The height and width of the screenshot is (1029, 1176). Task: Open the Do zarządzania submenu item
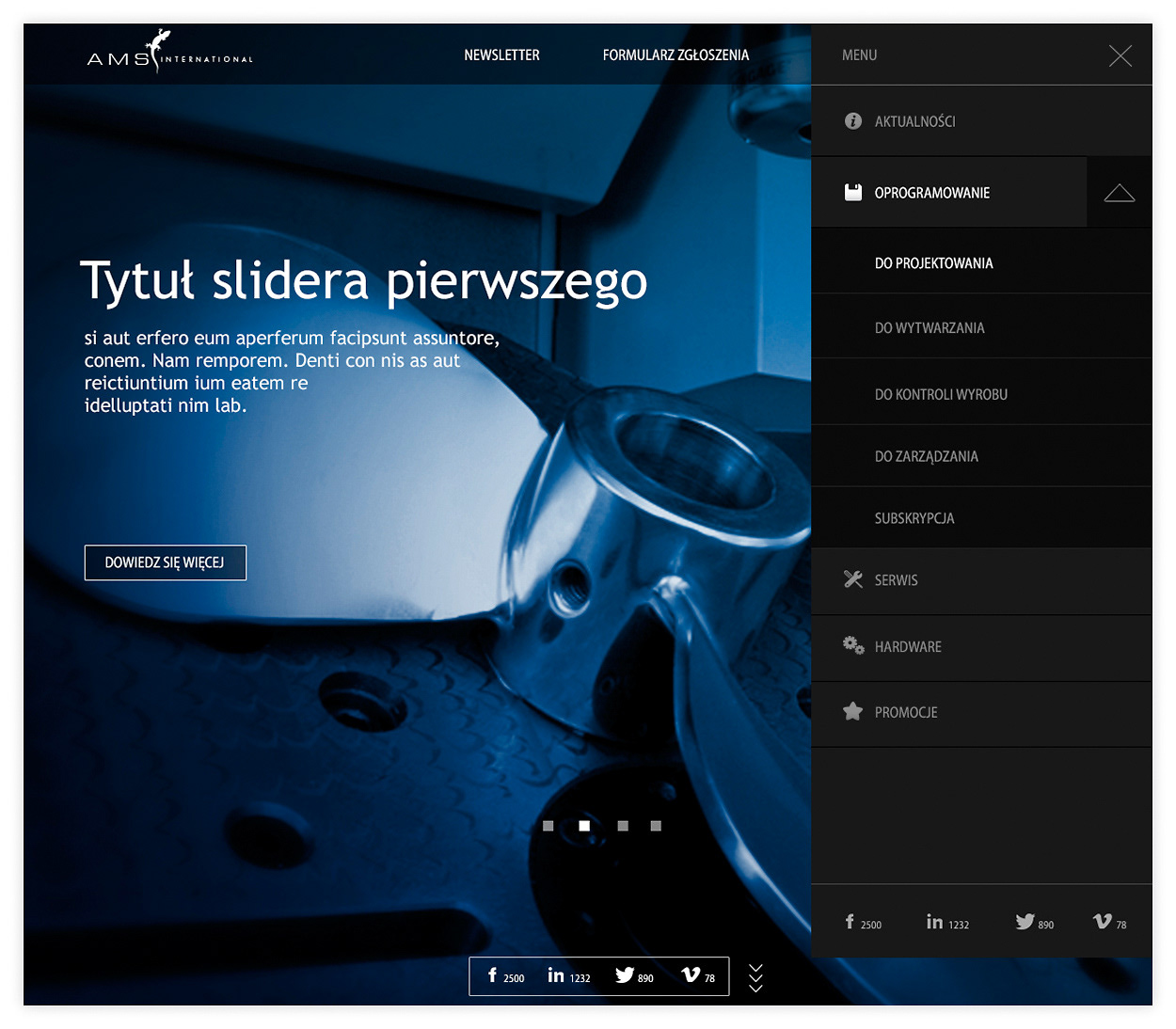click(x=981, y=456)
